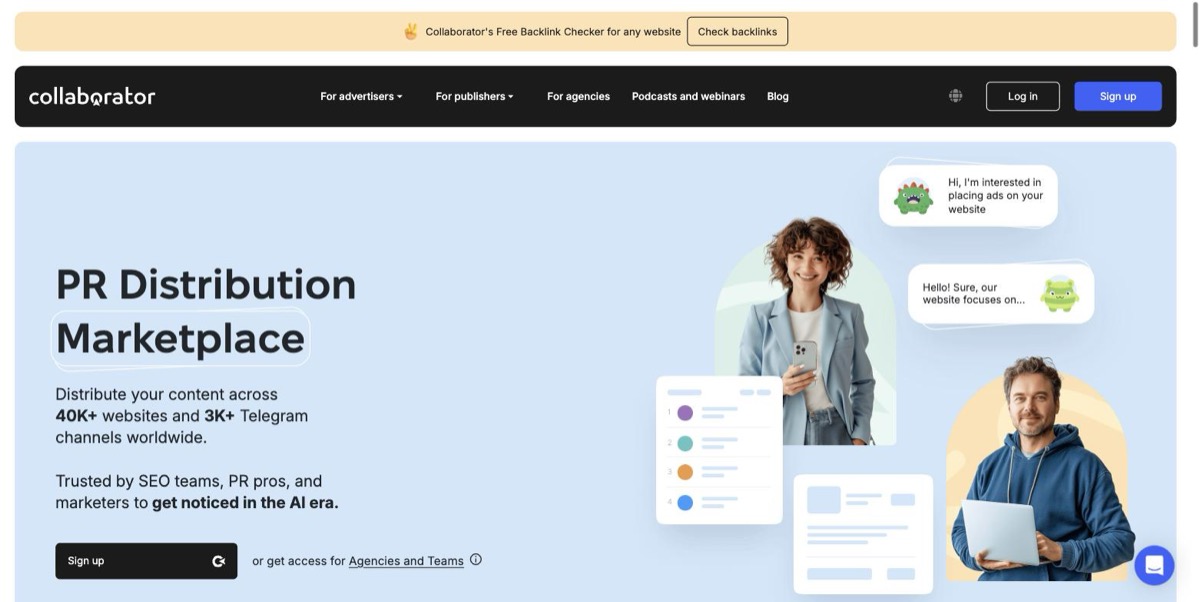This screenshot has width=1200, height=602.
Task: Click the monster avatar in the reply bubble
Action: 1059,293
